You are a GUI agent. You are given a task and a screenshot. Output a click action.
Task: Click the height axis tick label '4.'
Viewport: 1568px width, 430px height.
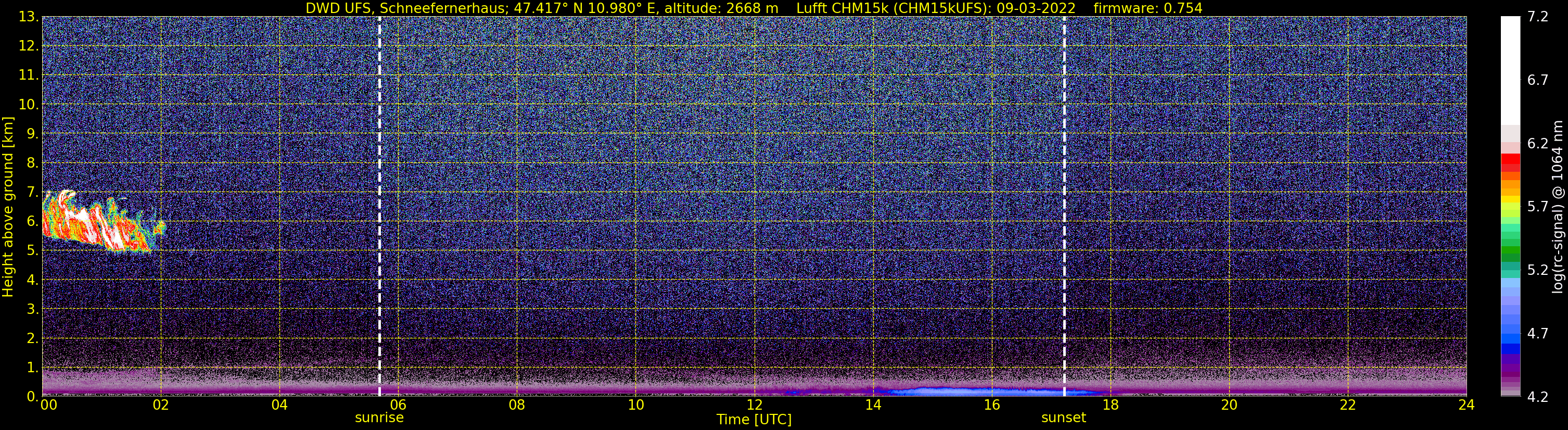point(33,280)
